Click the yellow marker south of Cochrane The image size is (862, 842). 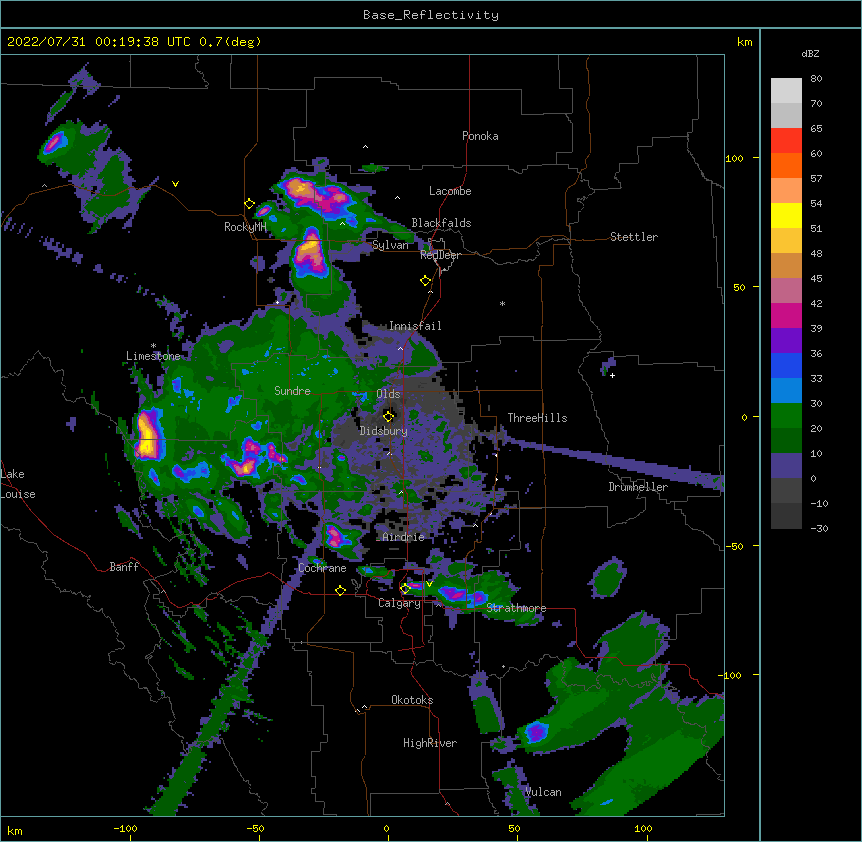tap(340, 590)
